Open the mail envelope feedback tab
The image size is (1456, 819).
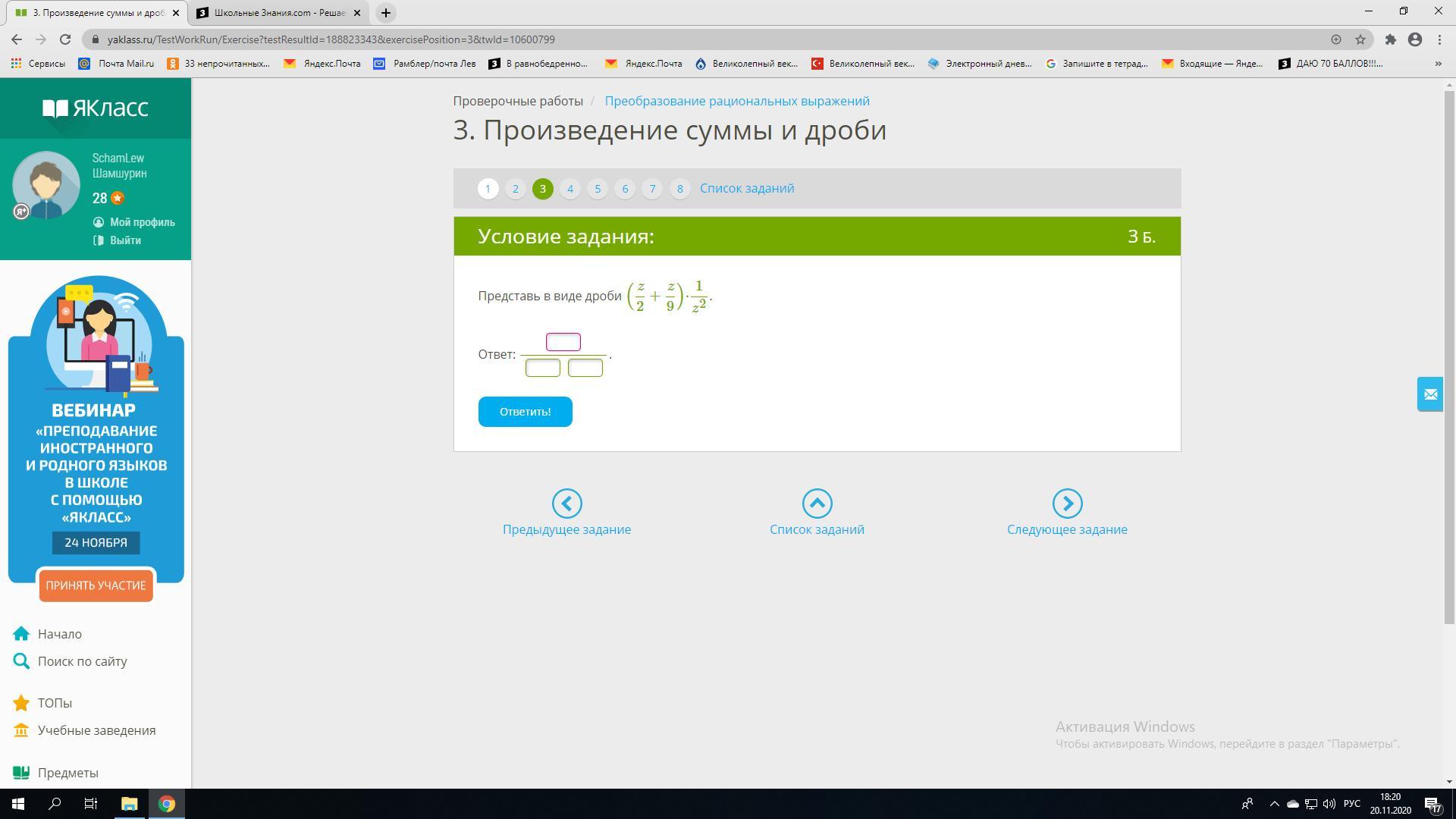pos(1430,394)
